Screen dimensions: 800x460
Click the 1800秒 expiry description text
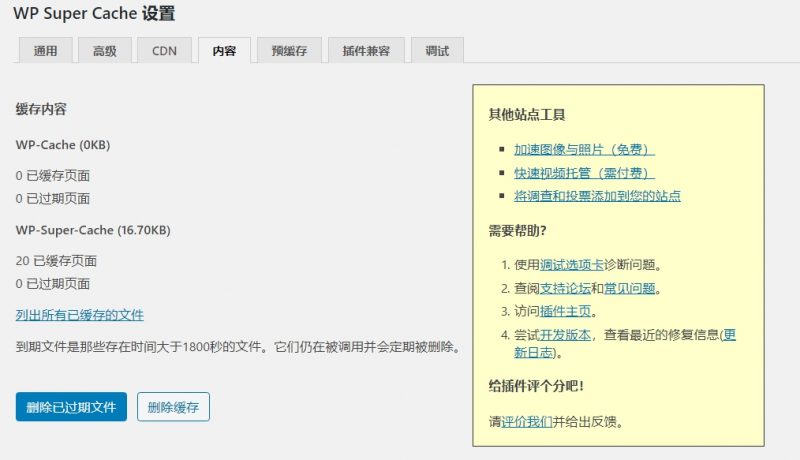239,347
